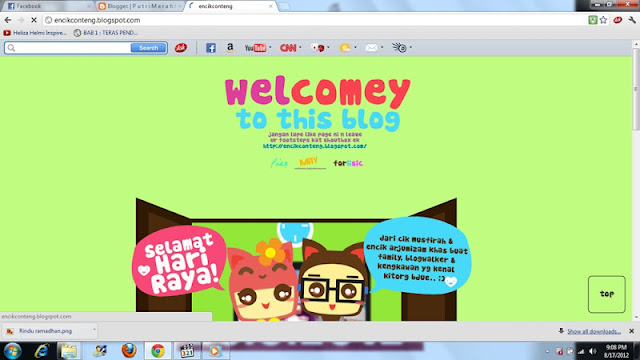Click the top button on the blog

click(607, 294)
